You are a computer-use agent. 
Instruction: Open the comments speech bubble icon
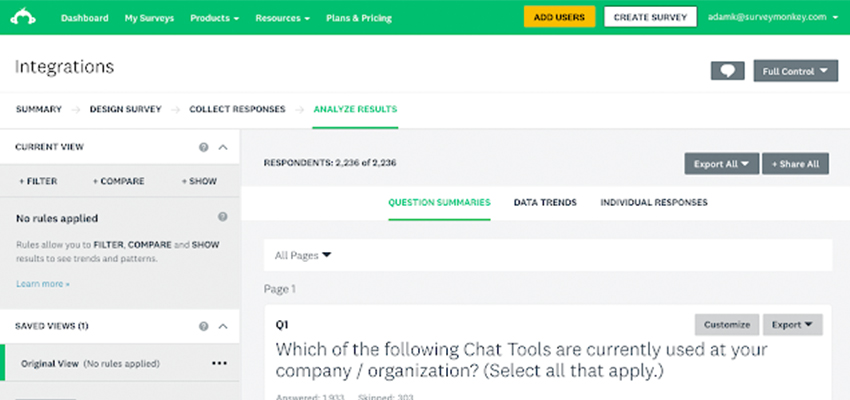(x=727, y=71)
